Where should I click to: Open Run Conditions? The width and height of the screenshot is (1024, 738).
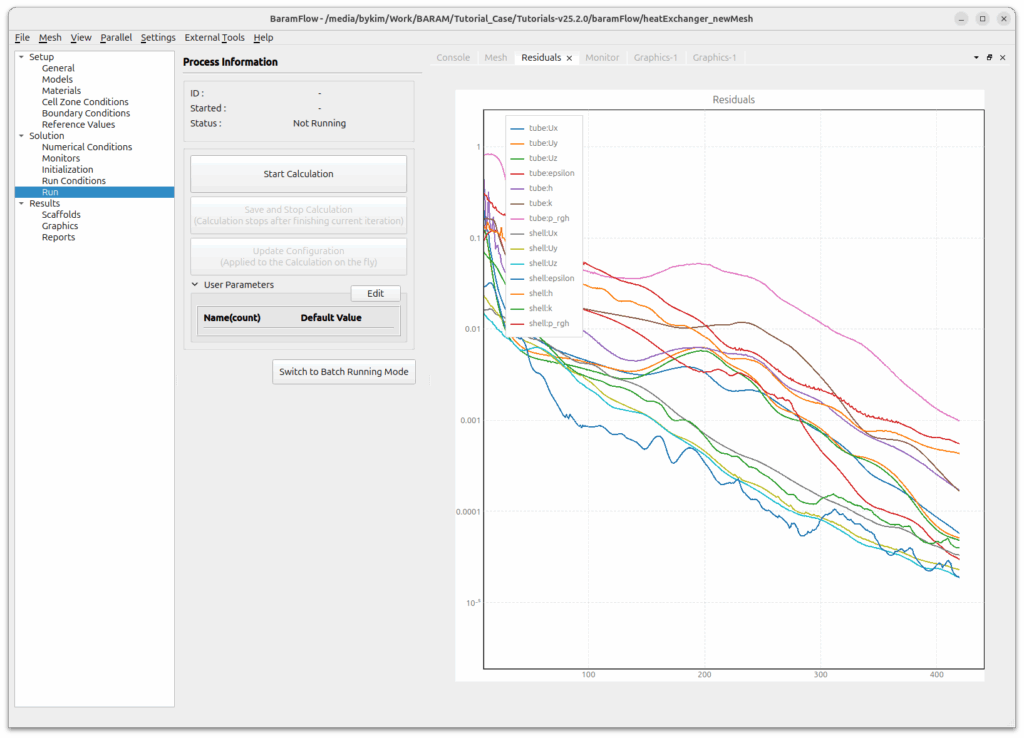(x=74, y=181)
